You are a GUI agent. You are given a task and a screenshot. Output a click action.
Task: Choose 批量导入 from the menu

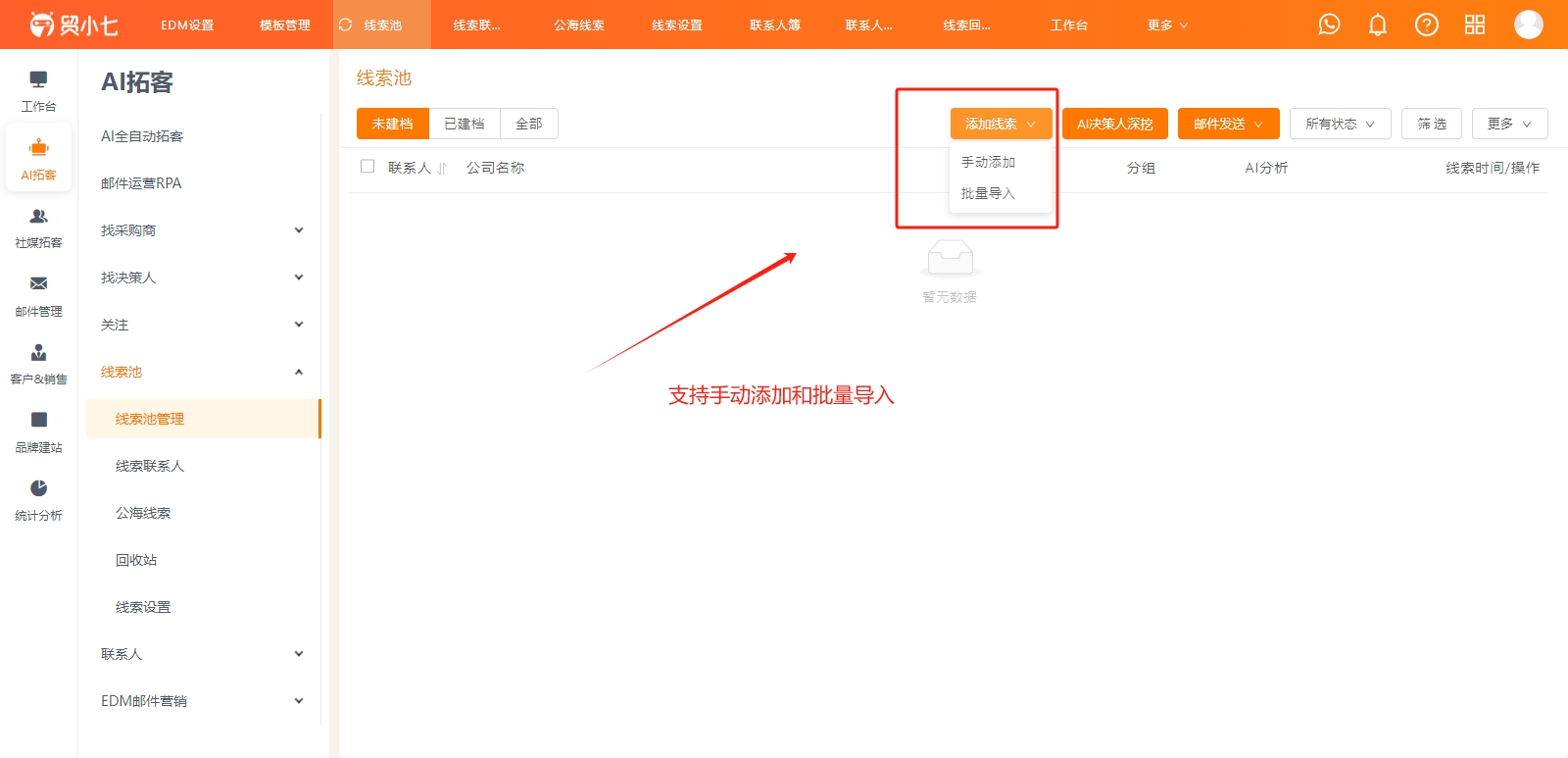click(1000, 193)
